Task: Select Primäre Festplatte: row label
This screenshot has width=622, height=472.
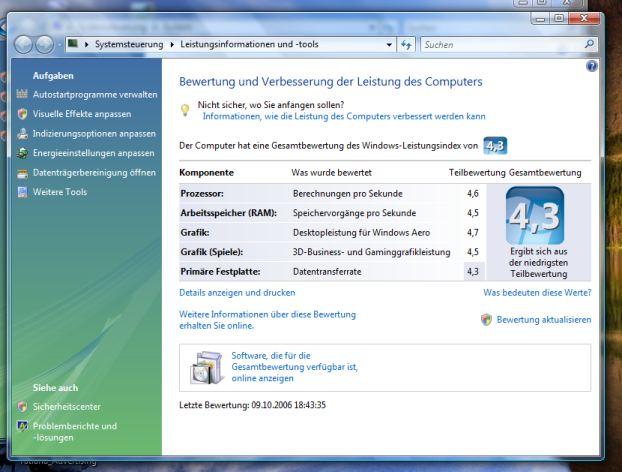Action: click(220, 272)
